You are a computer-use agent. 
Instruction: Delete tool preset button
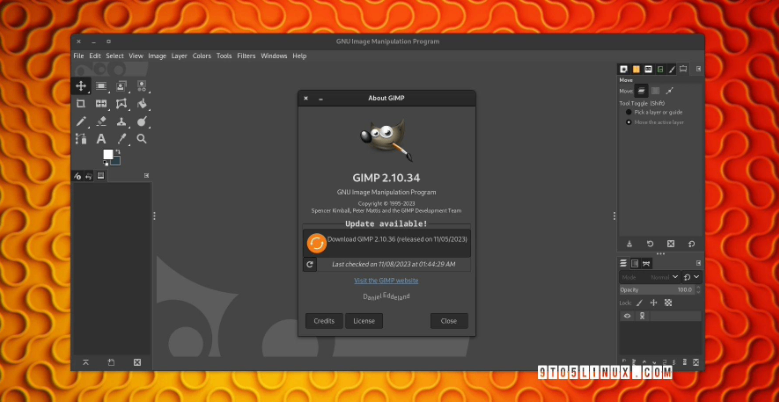tap(671, 243)
